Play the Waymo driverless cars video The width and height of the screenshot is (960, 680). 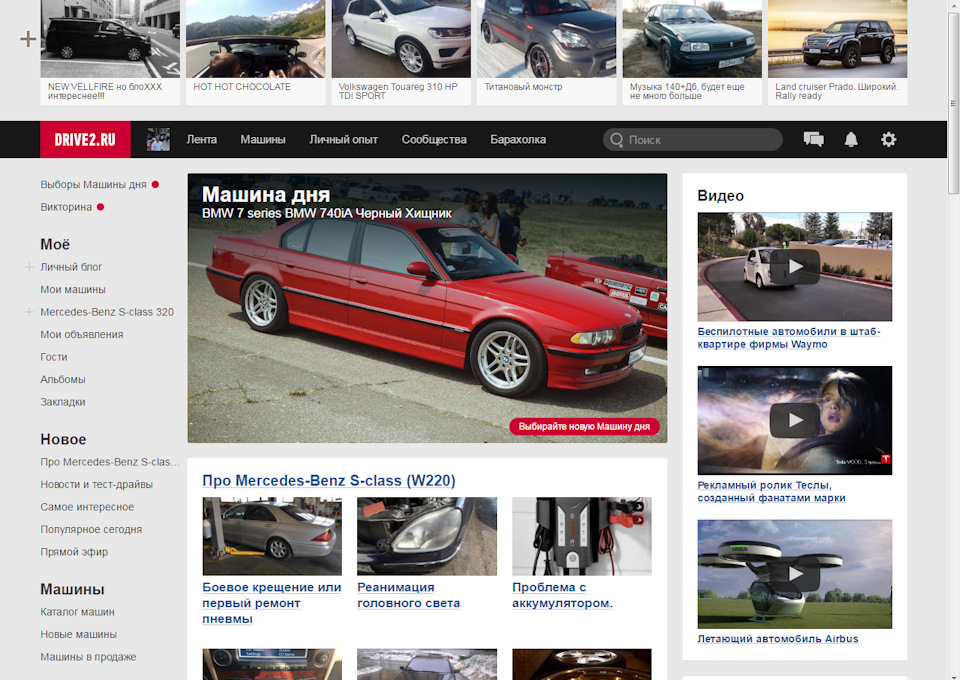point(795,266)
